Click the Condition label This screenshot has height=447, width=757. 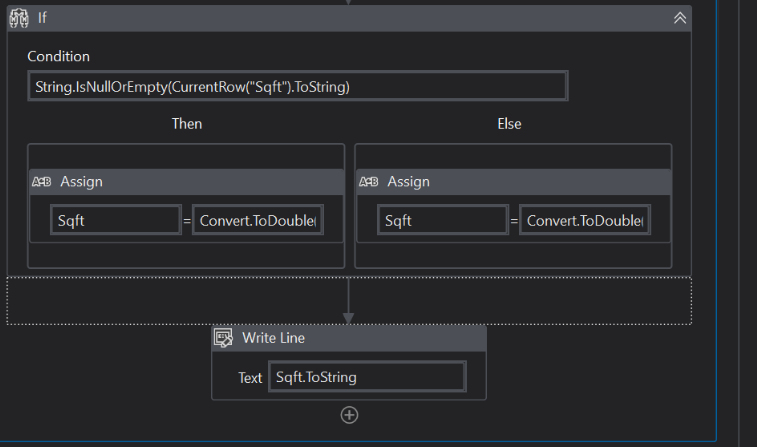(x=58, y=57)
